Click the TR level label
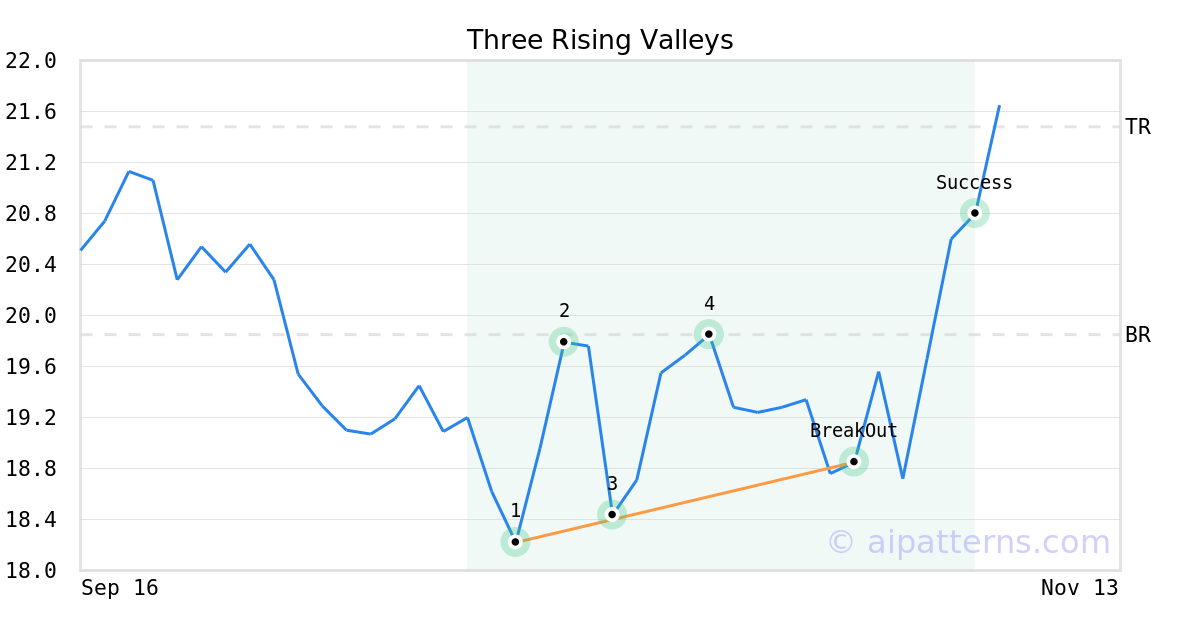Screen dimensions: 1200x630 pyautogui.click(x=1138, y=127)
